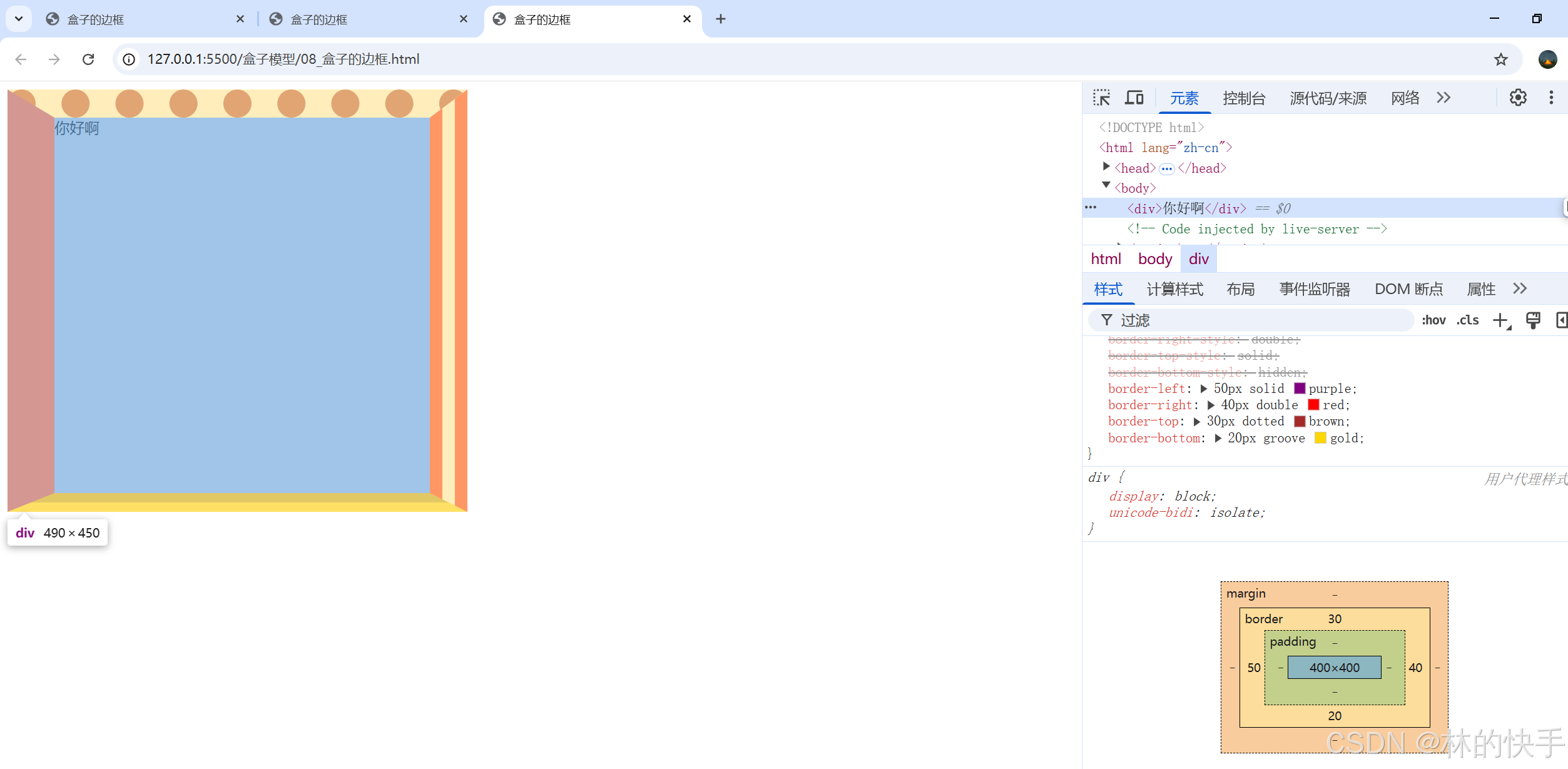Open DevTools three-dot customize menu
Viewport: 1568px width, 769px height.
click(x=1551, y=98)
